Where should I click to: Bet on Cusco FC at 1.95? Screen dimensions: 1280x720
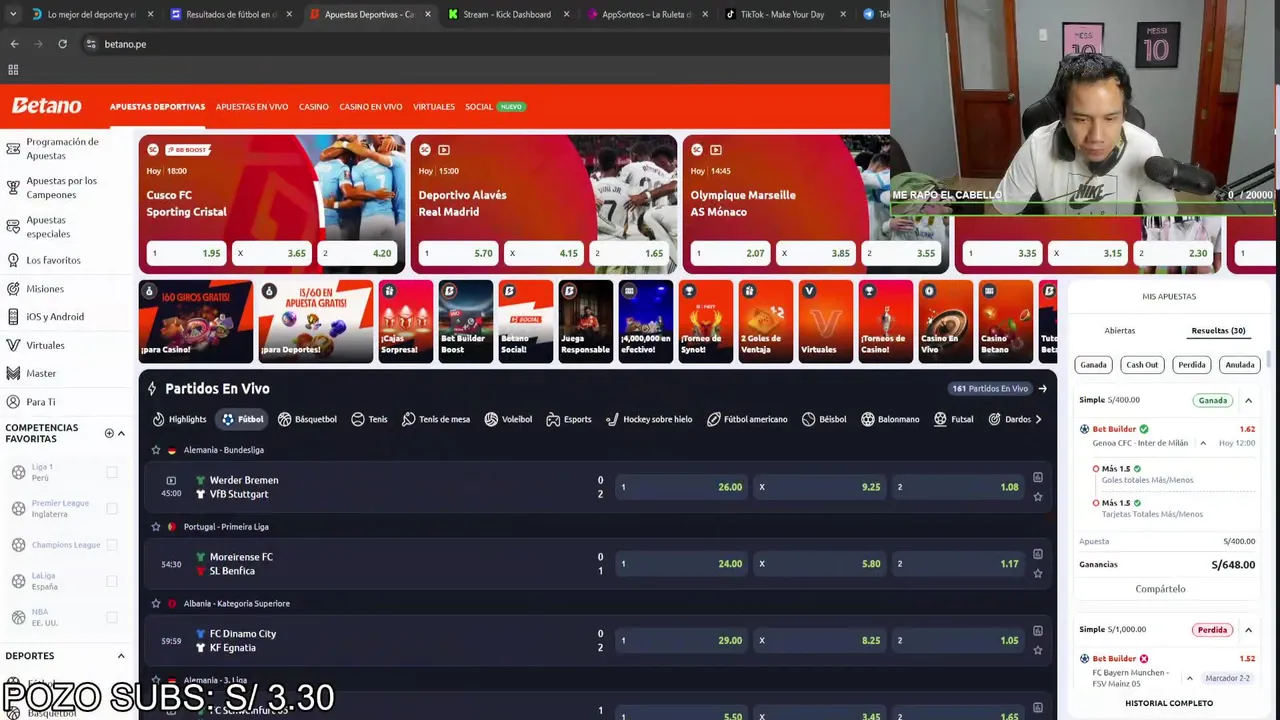(186, 254)
